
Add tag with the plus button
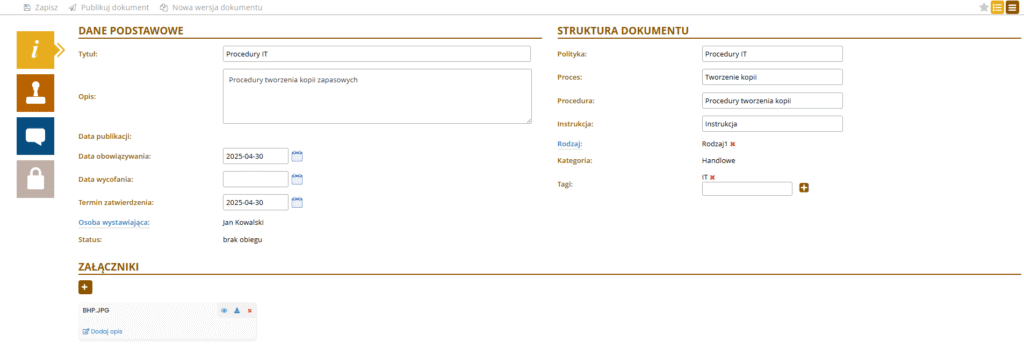pyautogui.click(x=804, y=188)
